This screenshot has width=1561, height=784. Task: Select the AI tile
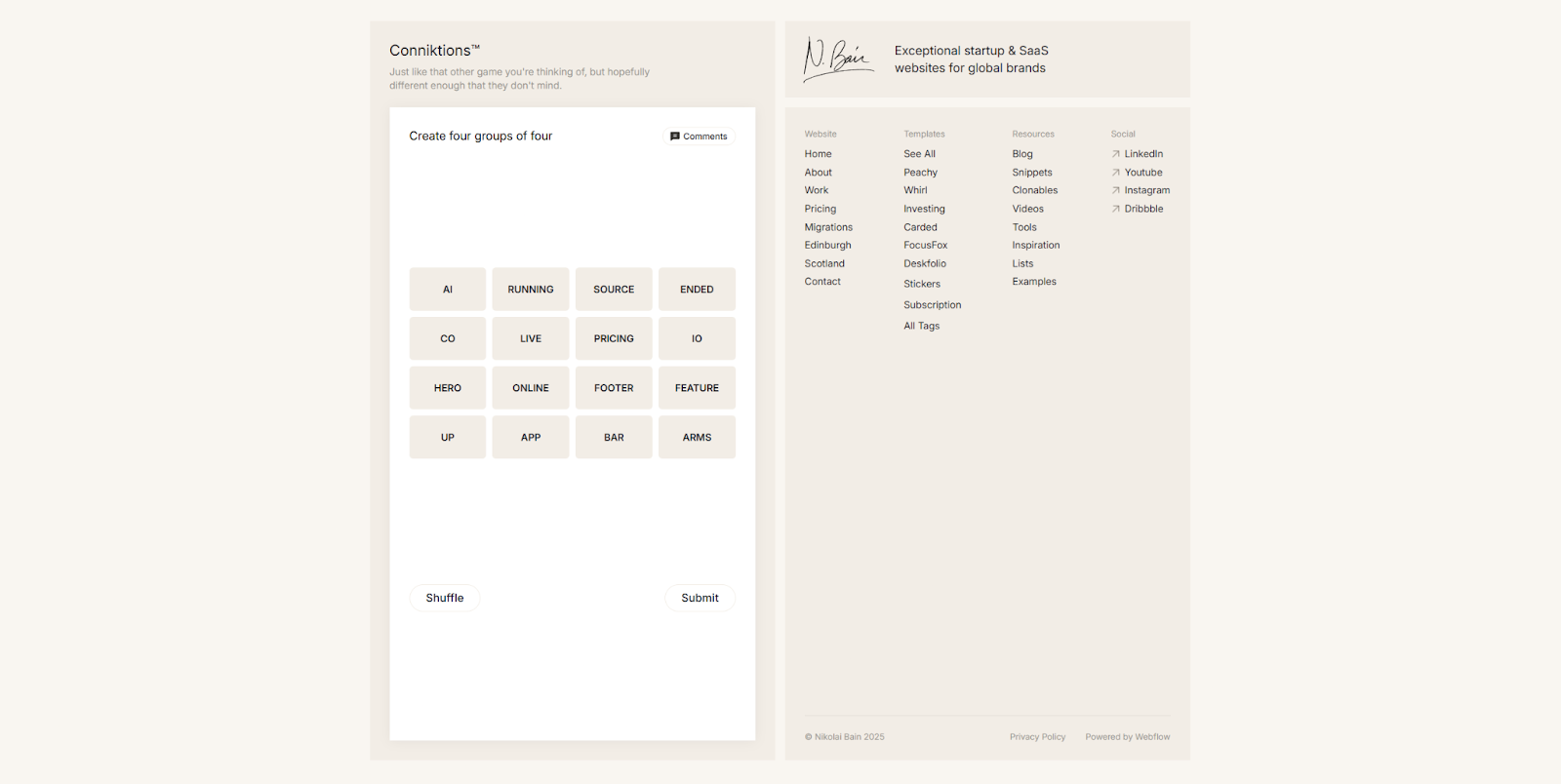click(448, 290)
